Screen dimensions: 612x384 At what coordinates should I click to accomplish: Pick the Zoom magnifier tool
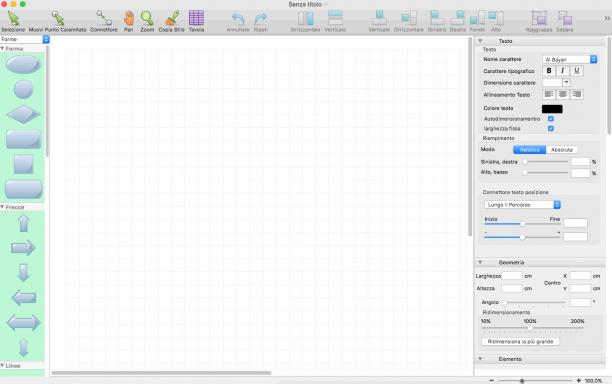[147, 19]
